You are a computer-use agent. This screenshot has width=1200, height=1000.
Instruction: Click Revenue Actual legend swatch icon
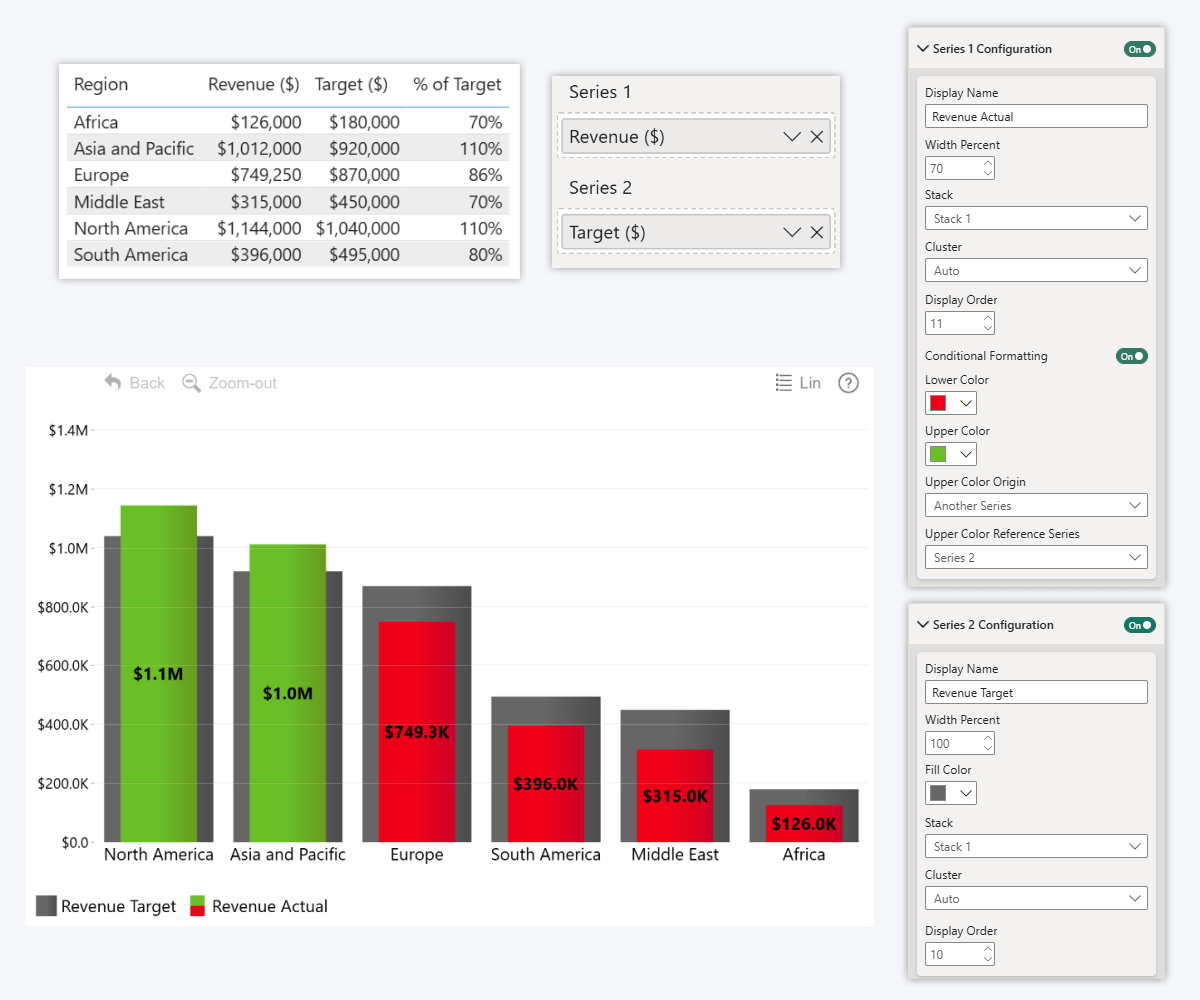tap(197, 906)
